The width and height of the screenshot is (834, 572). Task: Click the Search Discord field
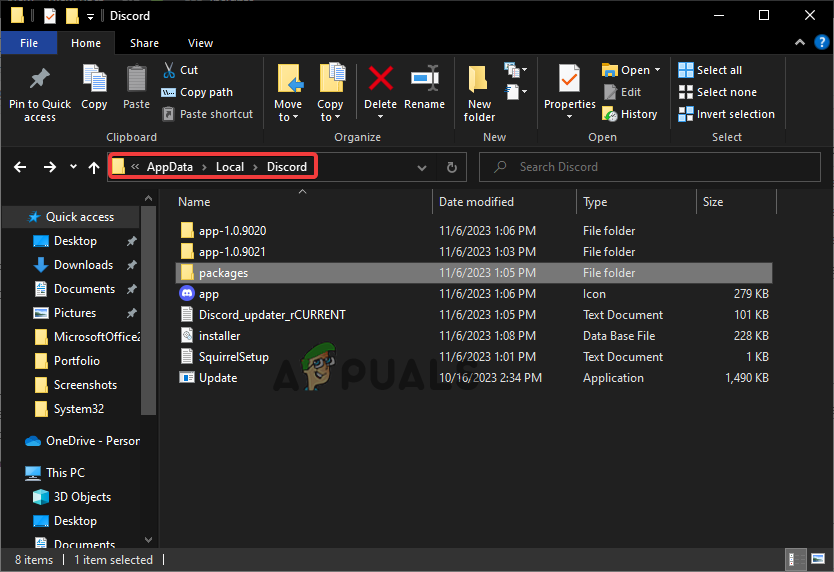(x=650, y=167)
